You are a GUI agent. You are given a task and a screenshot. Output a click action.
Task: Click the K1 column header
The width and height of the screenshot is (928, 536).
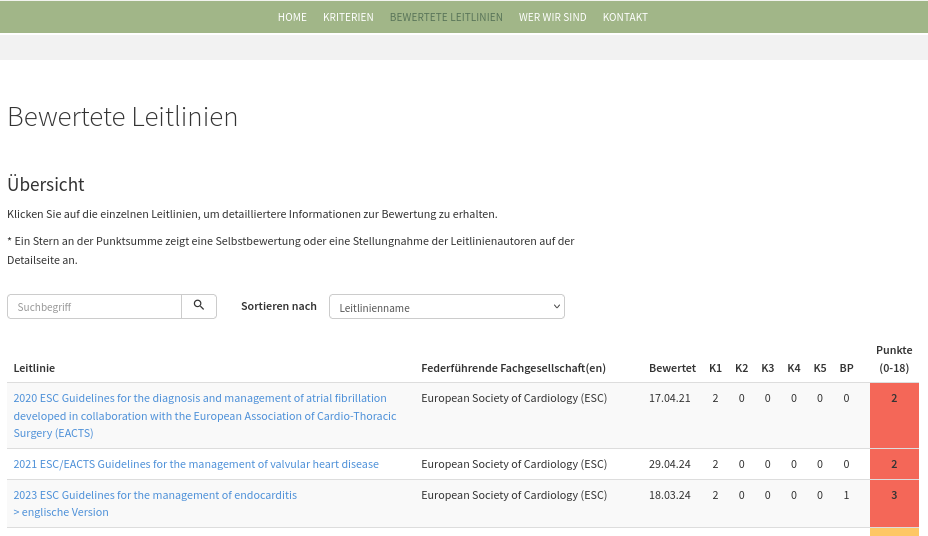tap(716, 368)
